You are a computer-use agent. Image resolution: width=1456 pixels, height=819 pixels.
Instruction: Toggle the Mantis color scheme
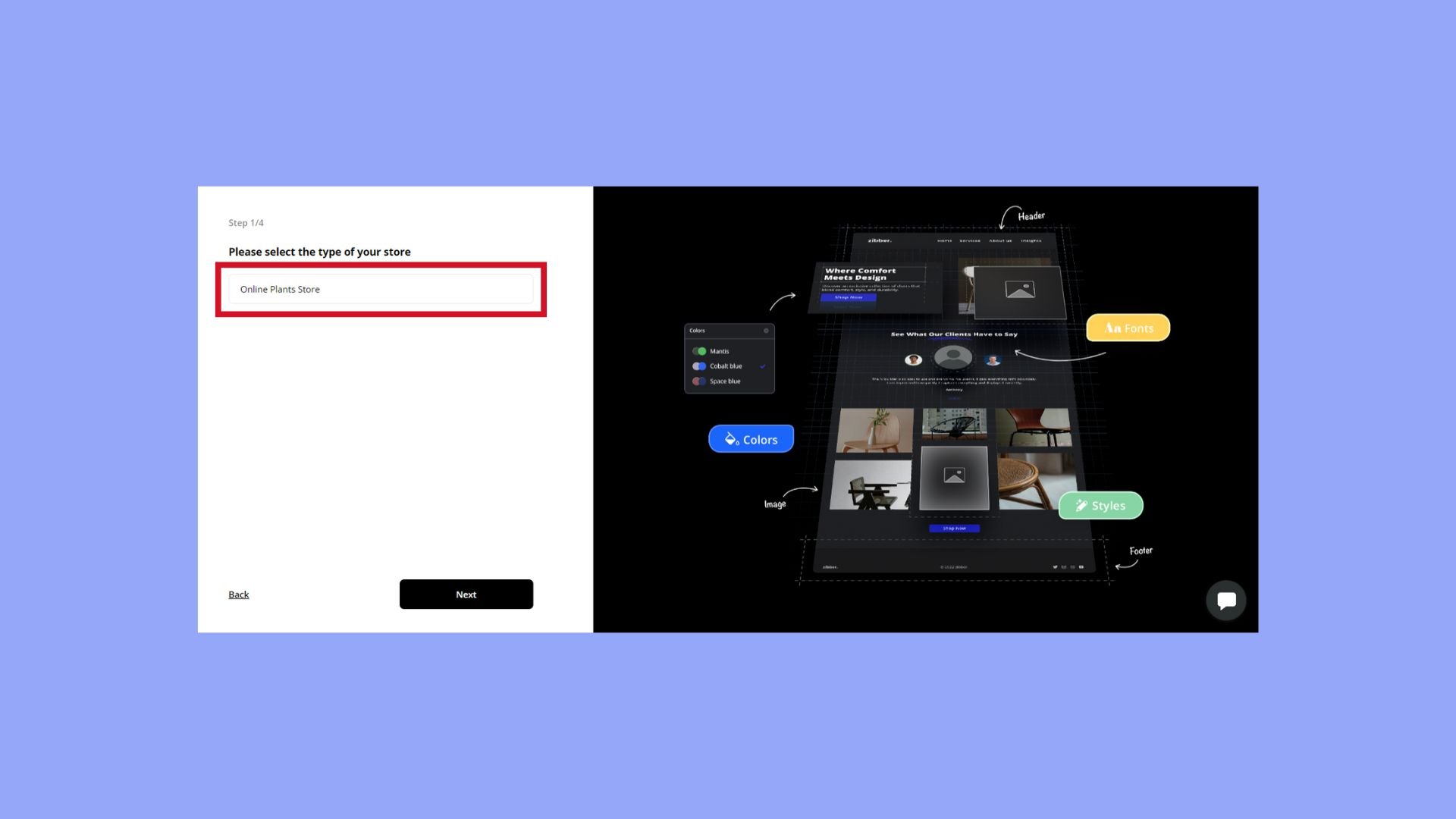click(x=699, y=351)
